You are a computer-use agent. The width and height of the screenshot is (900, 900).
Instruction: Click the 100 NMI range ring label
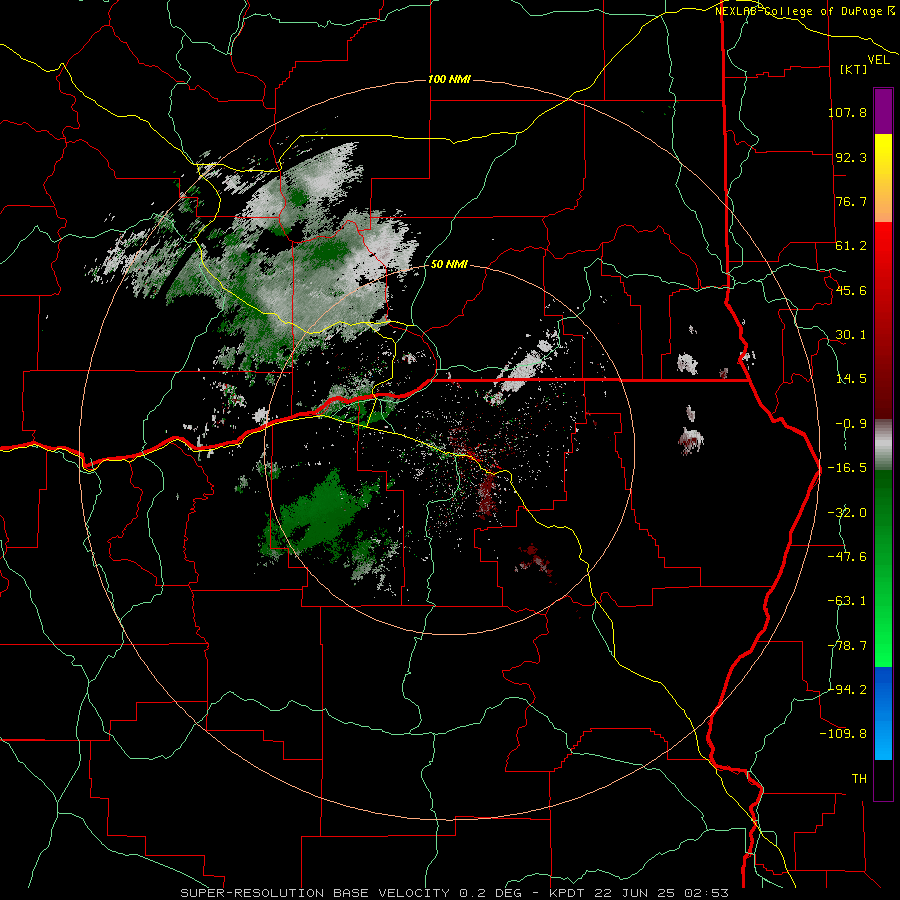(449, 79)
